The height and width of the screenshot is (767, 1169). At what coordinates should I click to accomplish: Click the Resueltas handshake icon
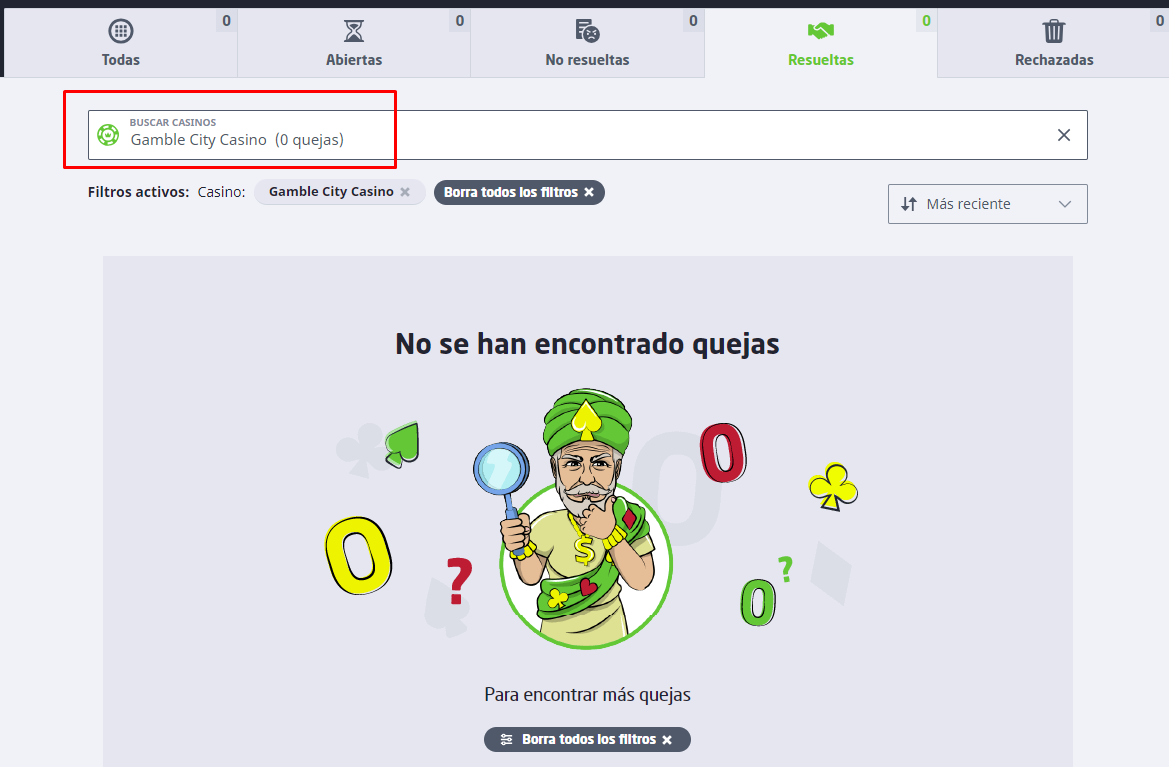[x=821, y=31]
